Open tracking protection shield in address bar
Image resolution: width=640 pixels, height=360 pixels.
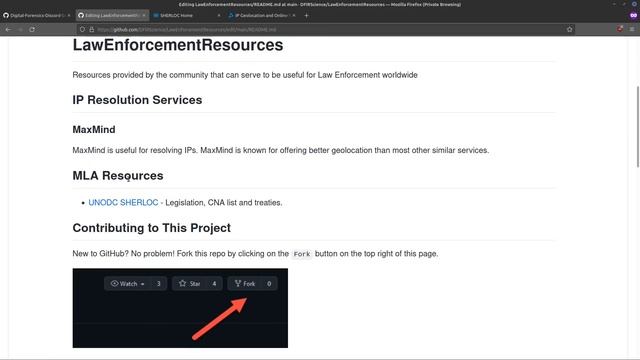[82, 29]
